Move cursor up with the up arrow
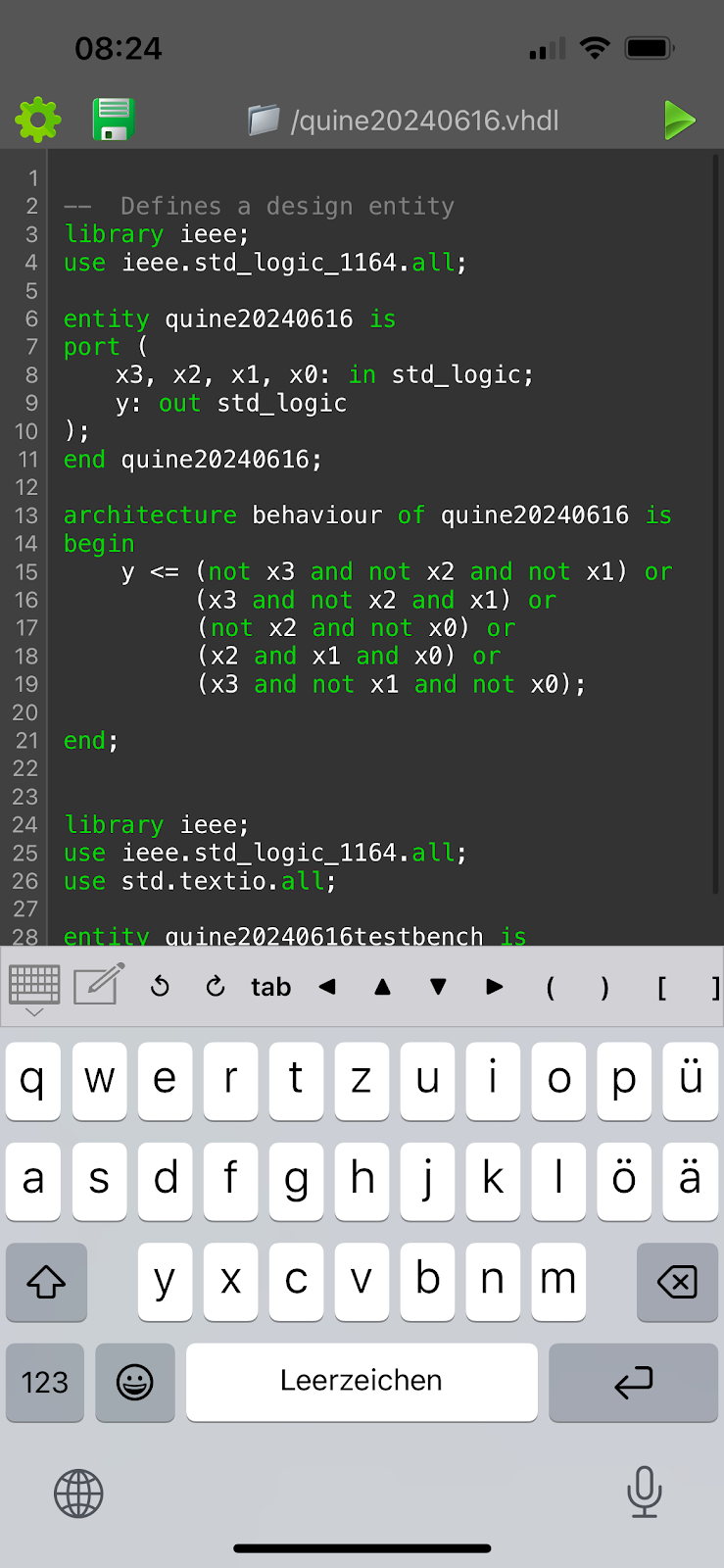724x1568 pixels. coord(383,987)
